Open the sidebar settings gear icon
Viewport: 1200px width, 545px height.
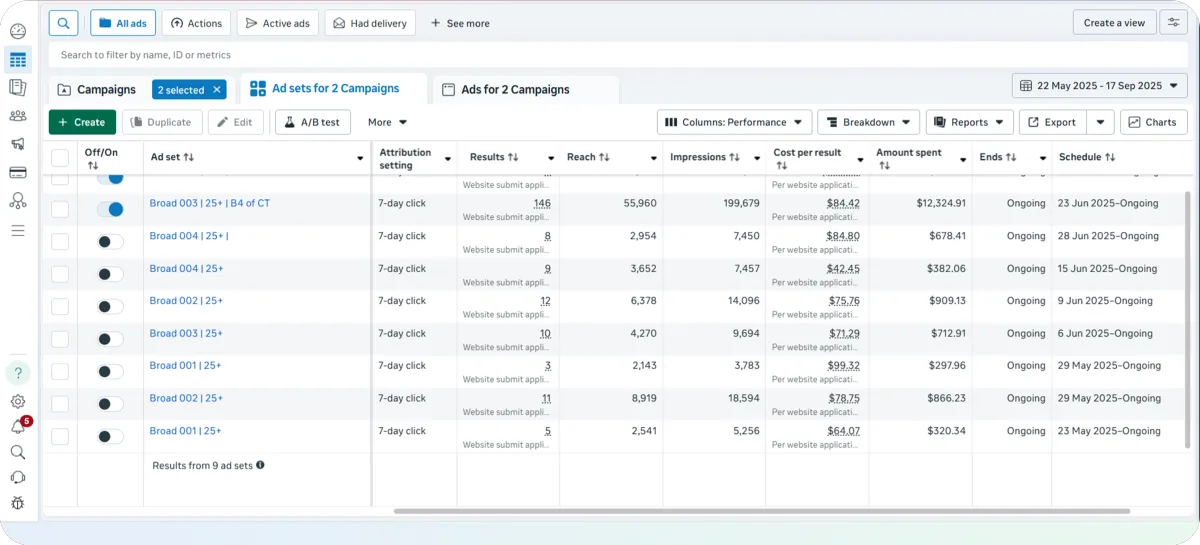[18, 401]
